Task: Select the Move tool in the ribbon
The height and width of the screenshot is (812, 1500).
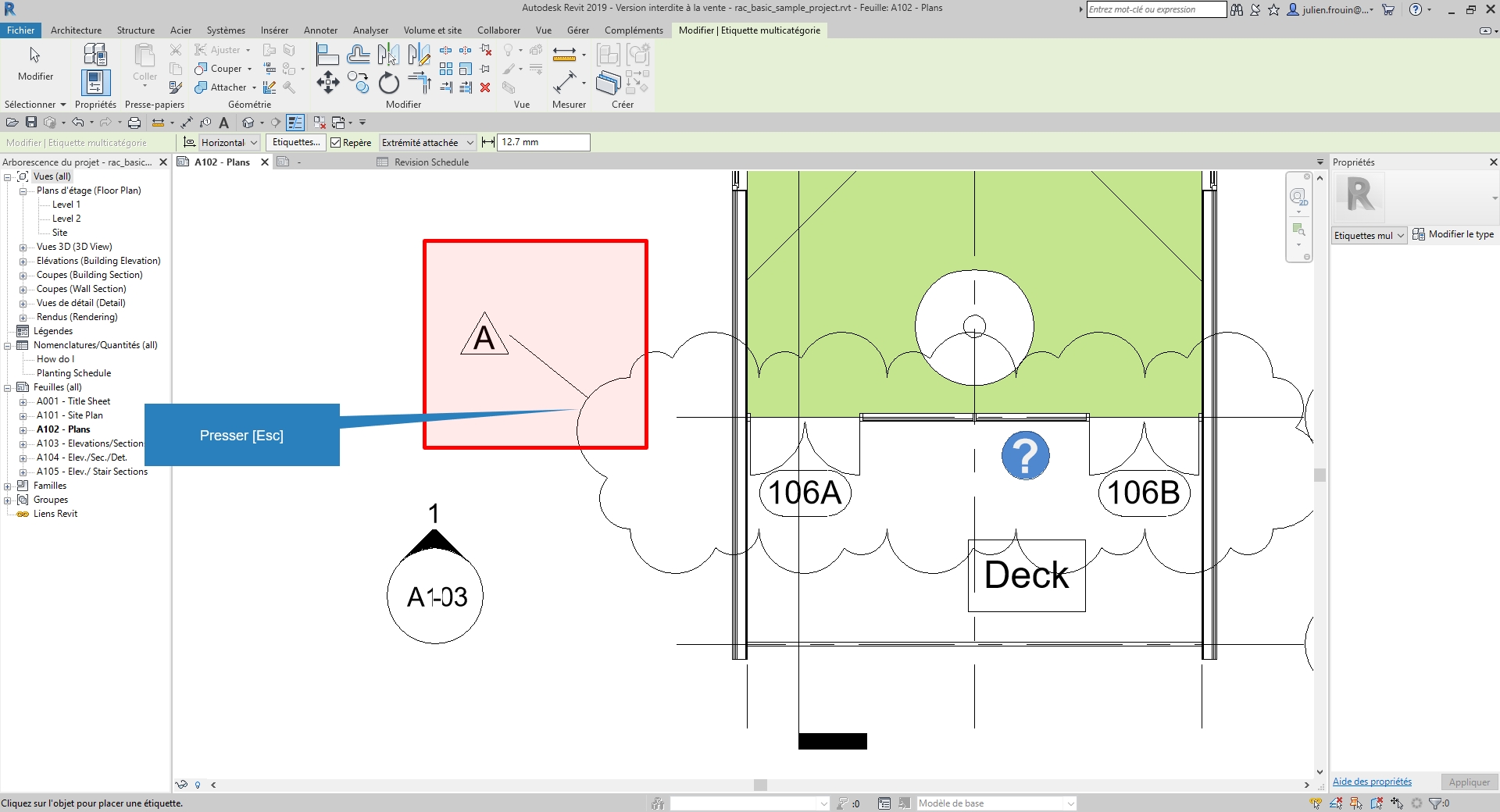Action: pyautogui.click(x=327, y=83)
